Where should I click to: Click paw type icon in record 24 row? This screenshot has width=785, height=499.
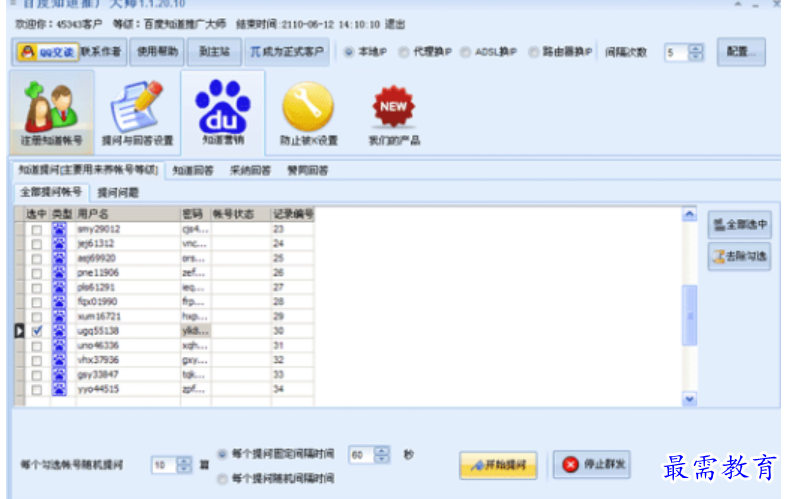point(59,244)
